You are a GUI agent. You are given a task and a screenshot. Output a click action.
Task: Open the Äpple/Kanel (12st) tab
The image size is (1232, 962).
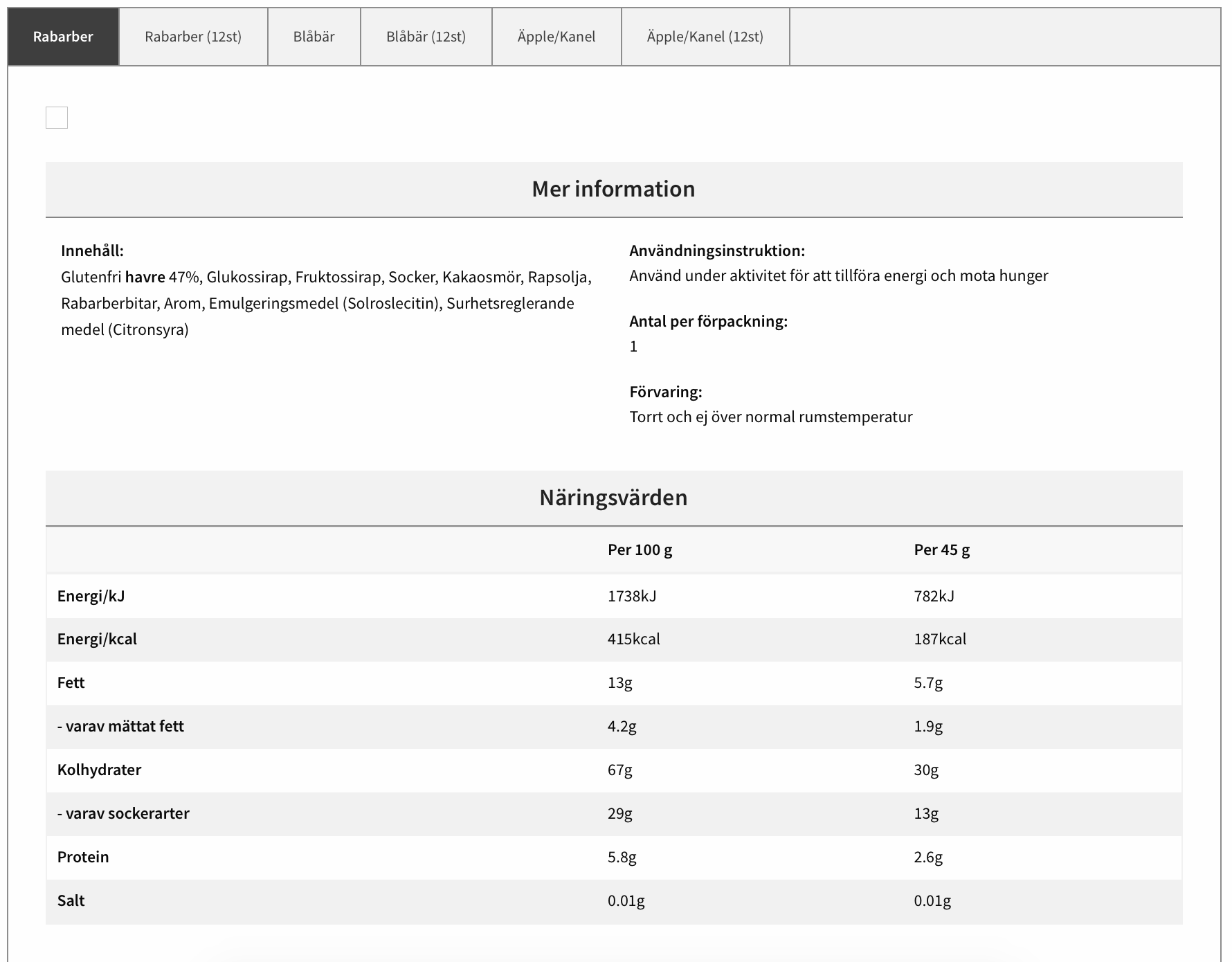pyautogui.click(x=705, y=37)
